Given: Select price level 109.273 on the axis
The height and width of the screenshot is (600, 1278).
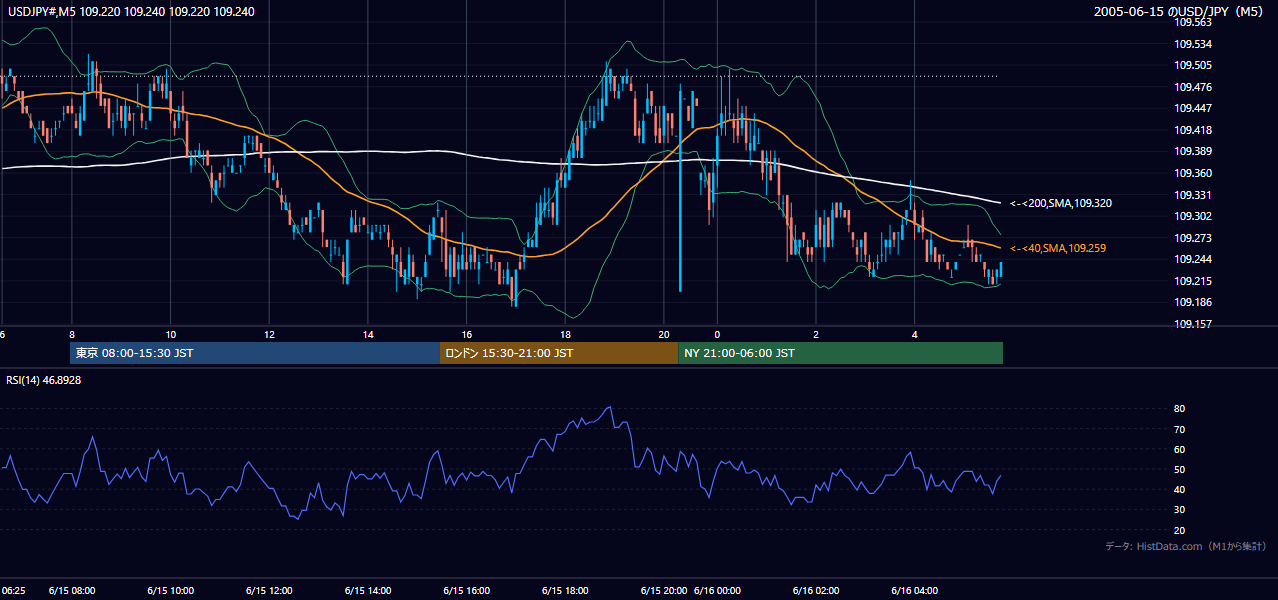Looking at the screenshot, I should coord(1194,238).
